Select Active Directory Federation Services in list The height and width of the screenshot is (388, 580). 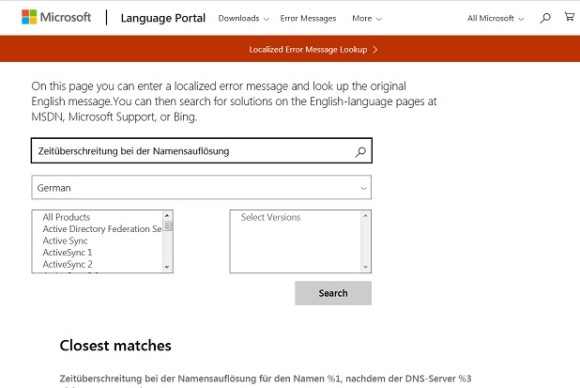(x=102, y=229)
